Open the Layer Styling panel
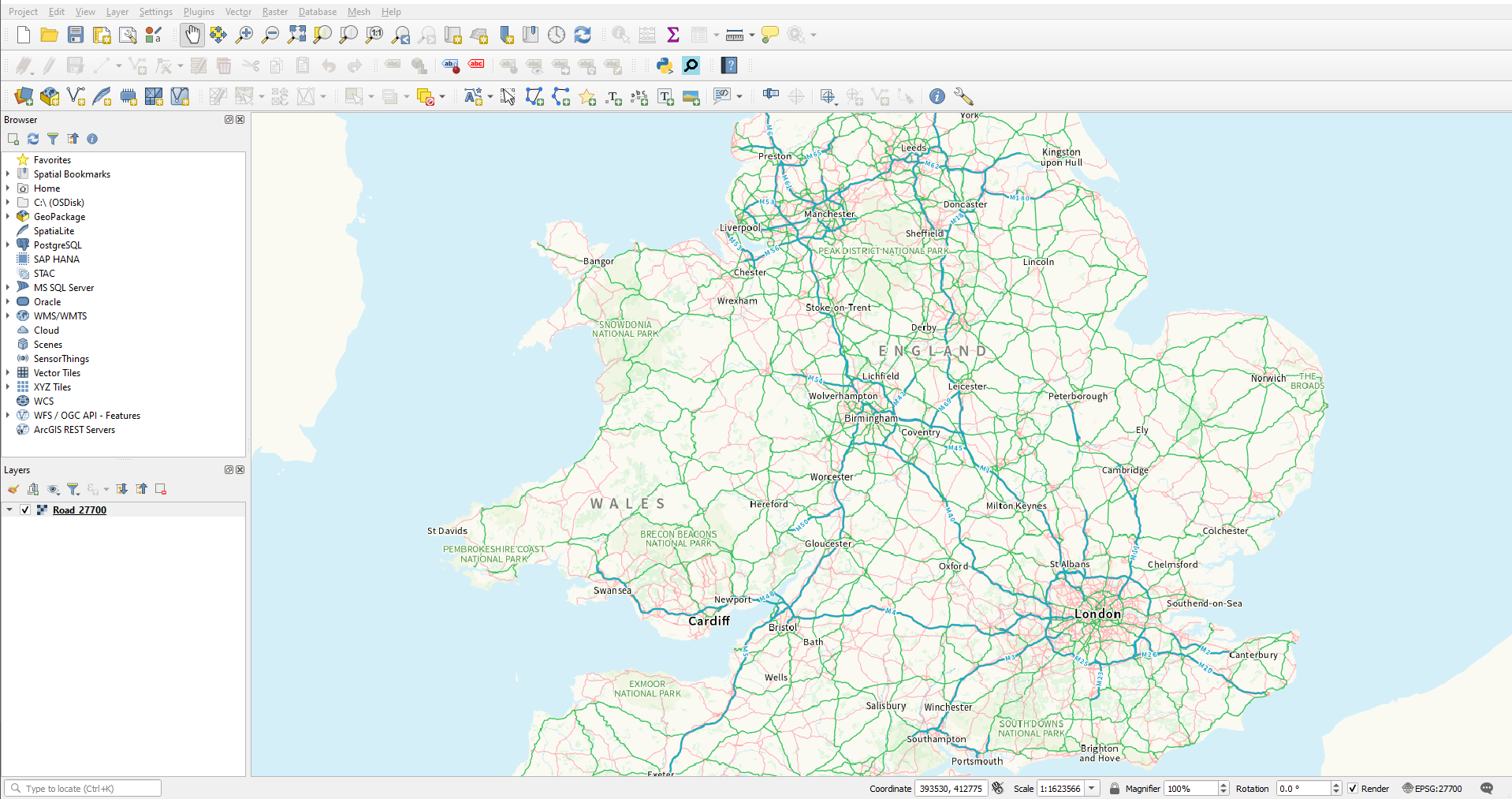 pyautogui.click(x=13, y=489)
